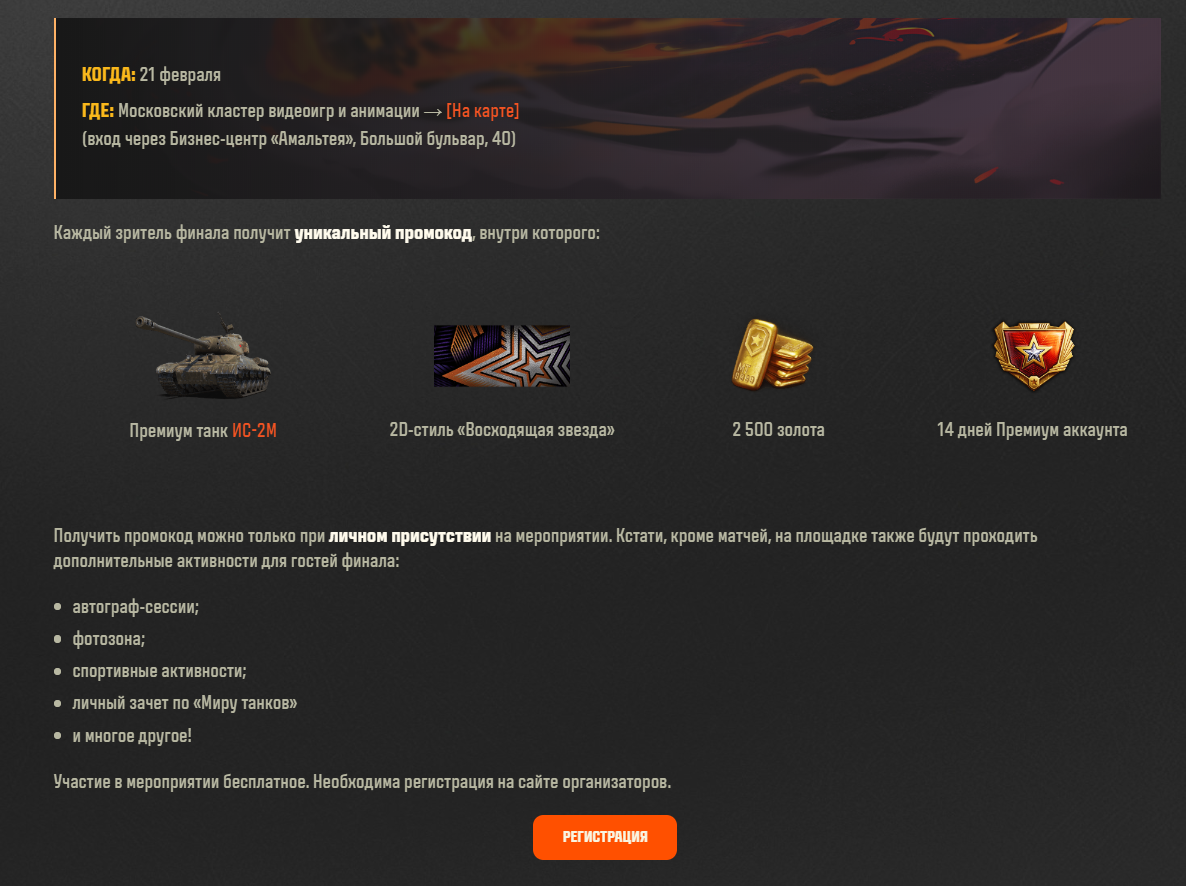
Task: Click the Премиум танк label text
Action: click(x=179, y=431)
